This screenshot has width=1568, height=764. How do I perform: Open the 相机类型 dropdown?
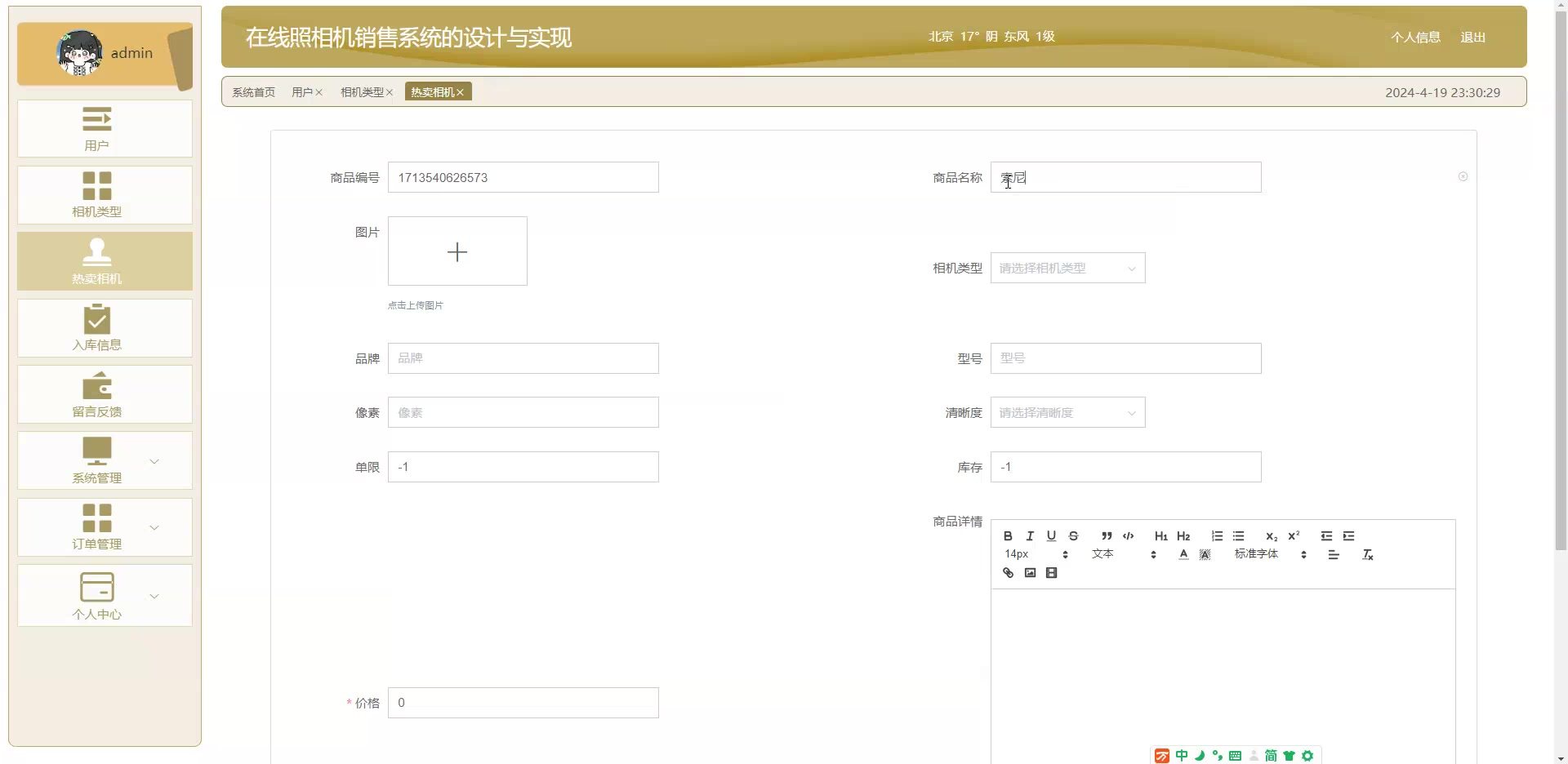pos(1067,269)
